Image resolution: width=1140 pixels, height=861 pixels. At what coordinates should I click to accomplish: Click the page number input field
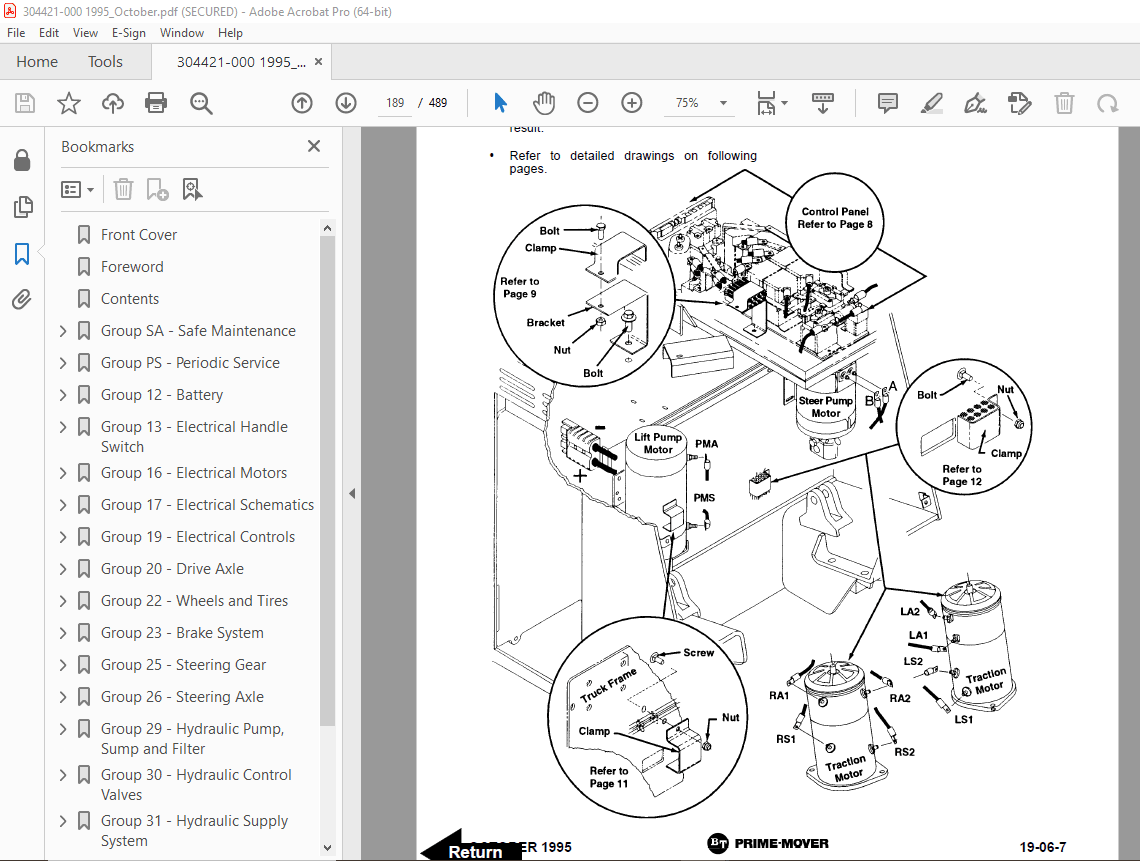click(x=395, y=103)
